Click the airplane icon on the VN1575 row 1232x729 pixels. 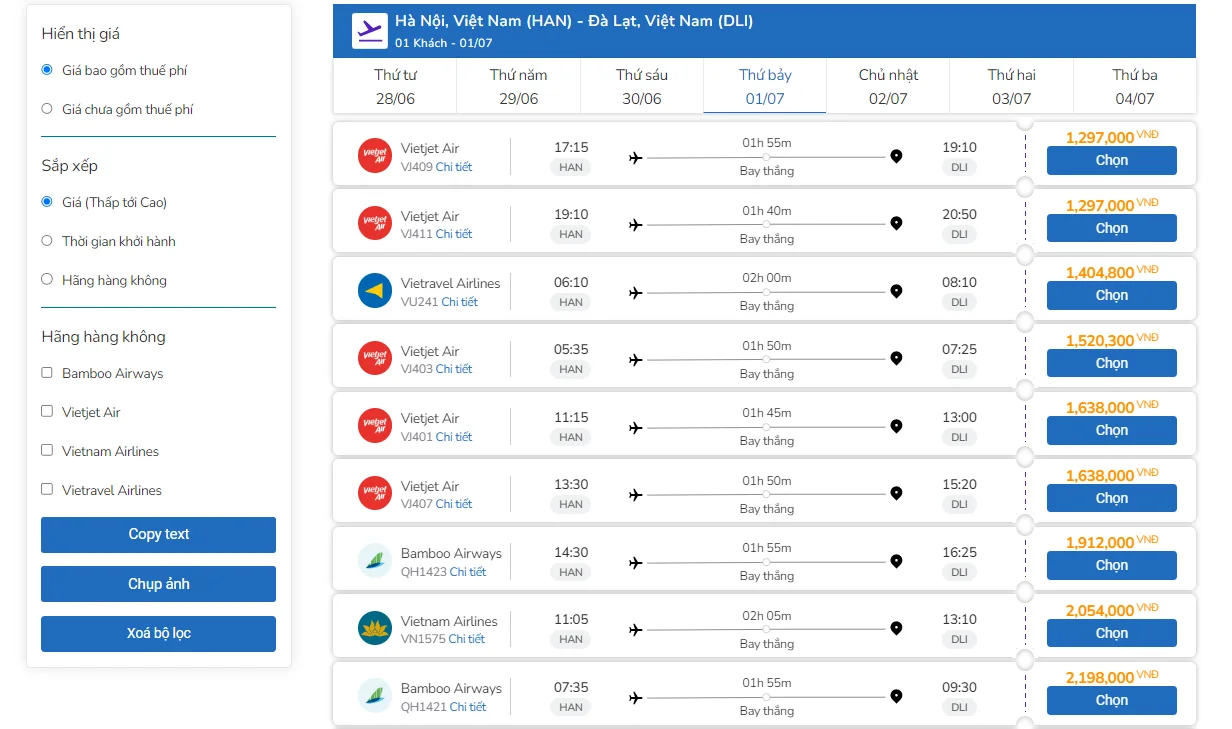point(635,629)
